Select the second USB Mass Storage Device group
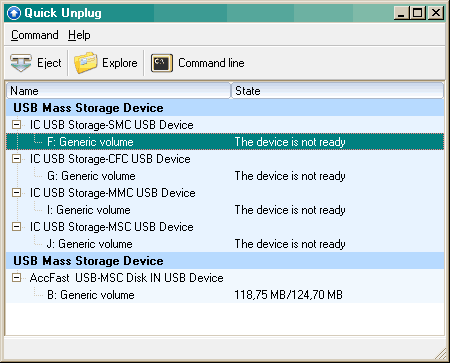The height and width of the screenshot is (363, 450). (225, 261)
